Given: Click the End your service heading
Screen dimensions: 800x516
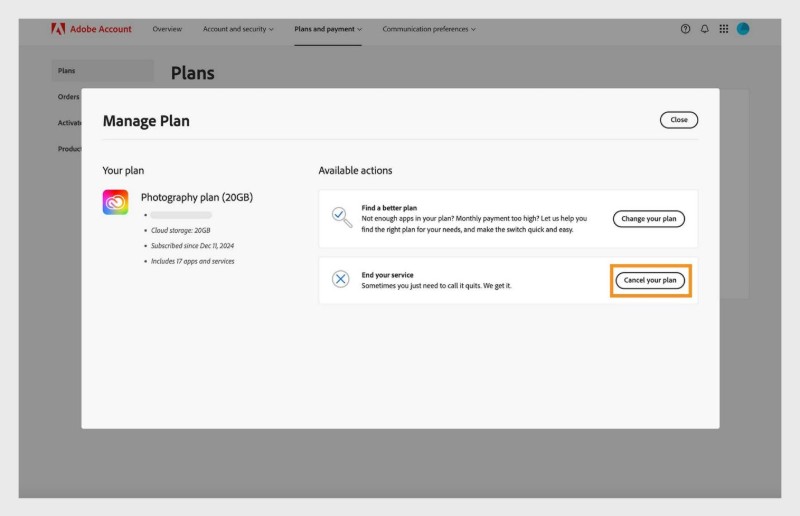Looking at the screenshot, I should coord(387,275).
